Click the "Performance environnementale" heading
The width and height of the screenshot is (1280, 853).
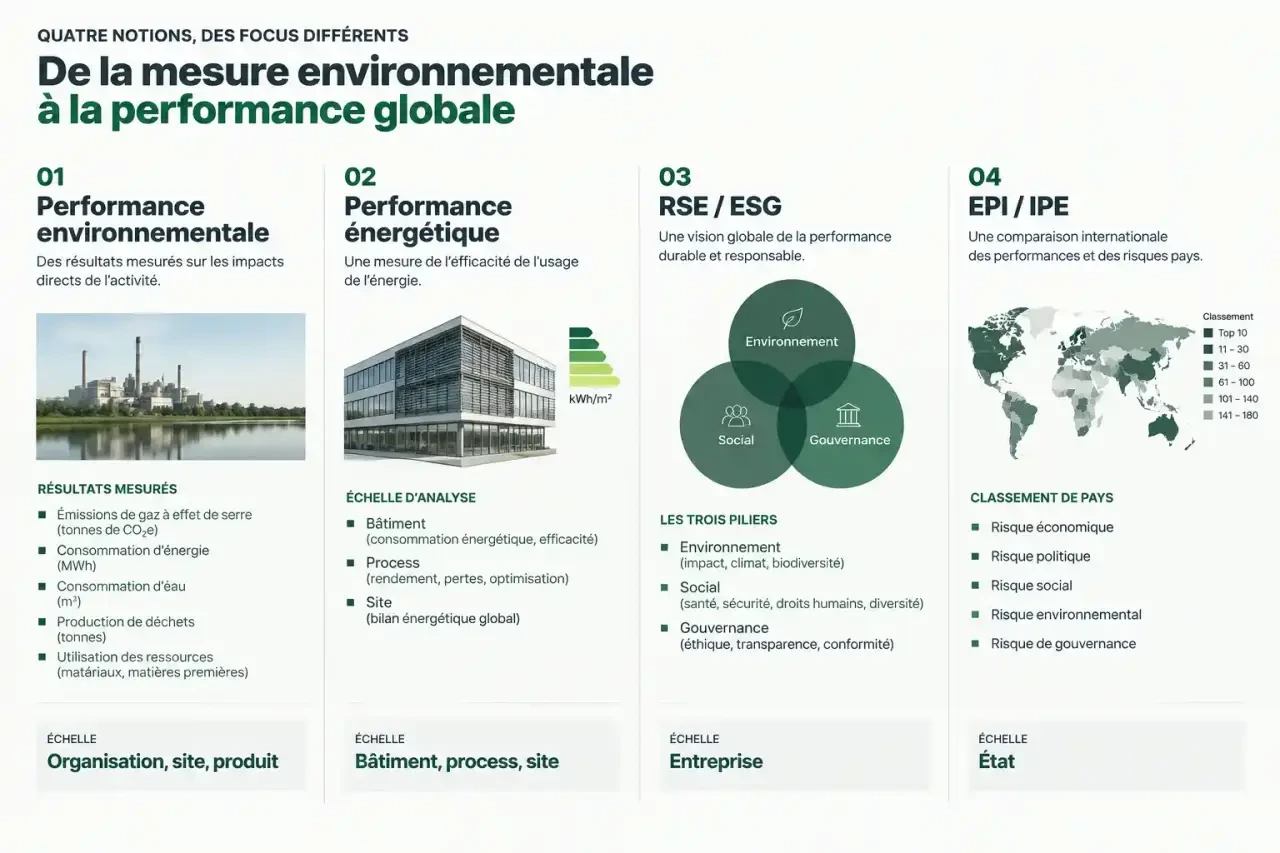[x=153, y=220]
